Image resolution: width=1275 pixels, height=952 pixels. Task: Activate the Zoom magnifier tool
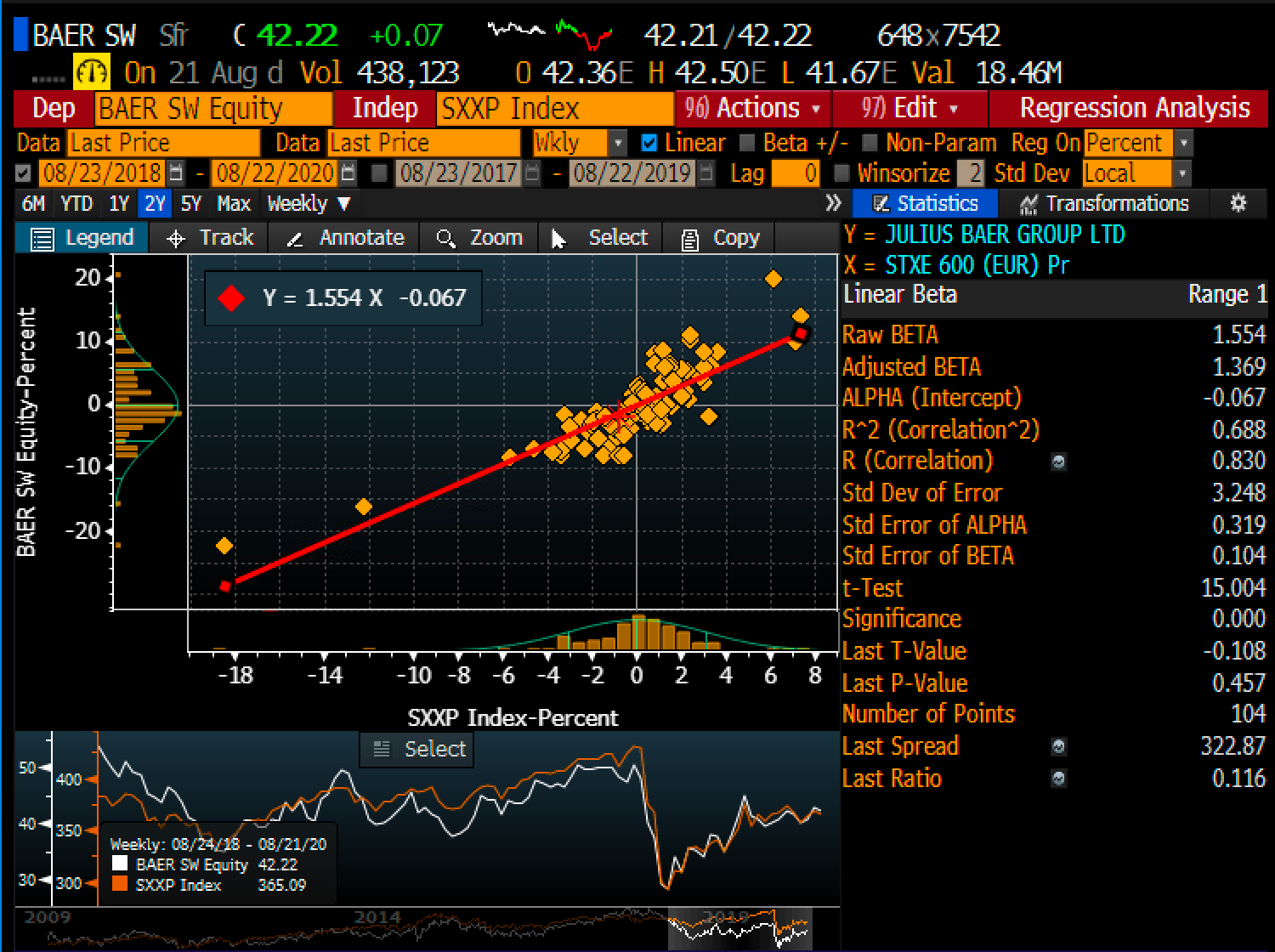479,238
